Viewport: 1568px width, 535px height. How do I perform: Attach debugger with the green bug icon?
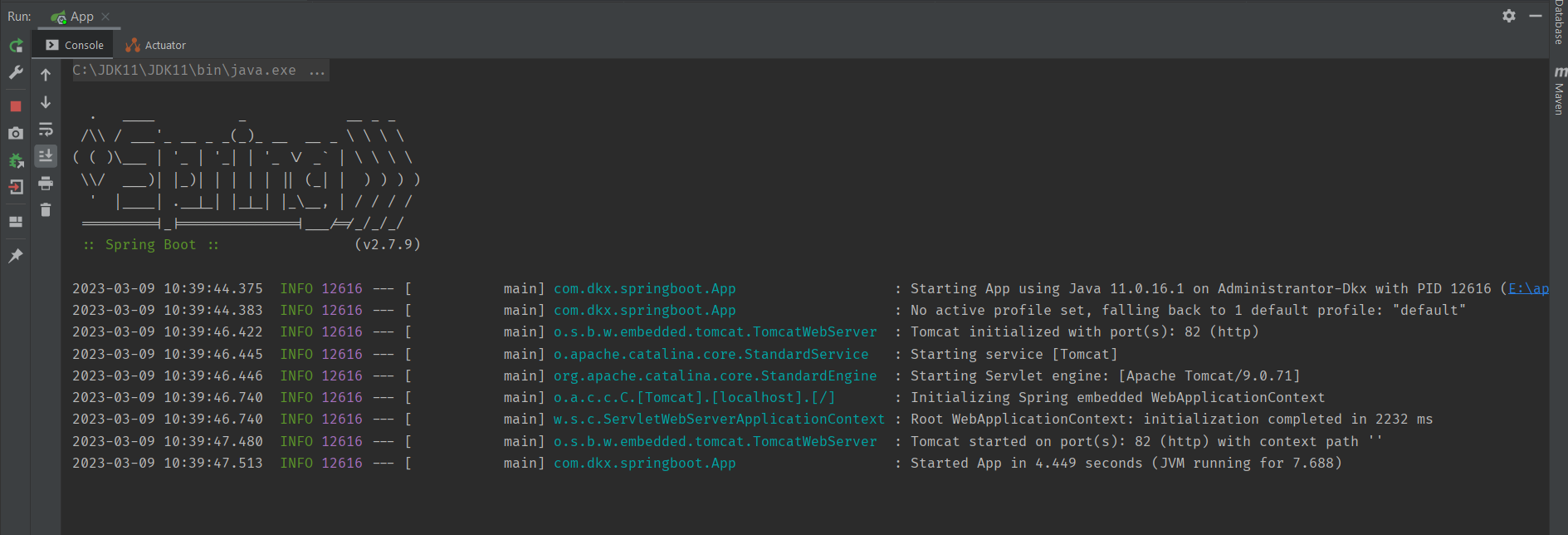(x=16, y=160)
